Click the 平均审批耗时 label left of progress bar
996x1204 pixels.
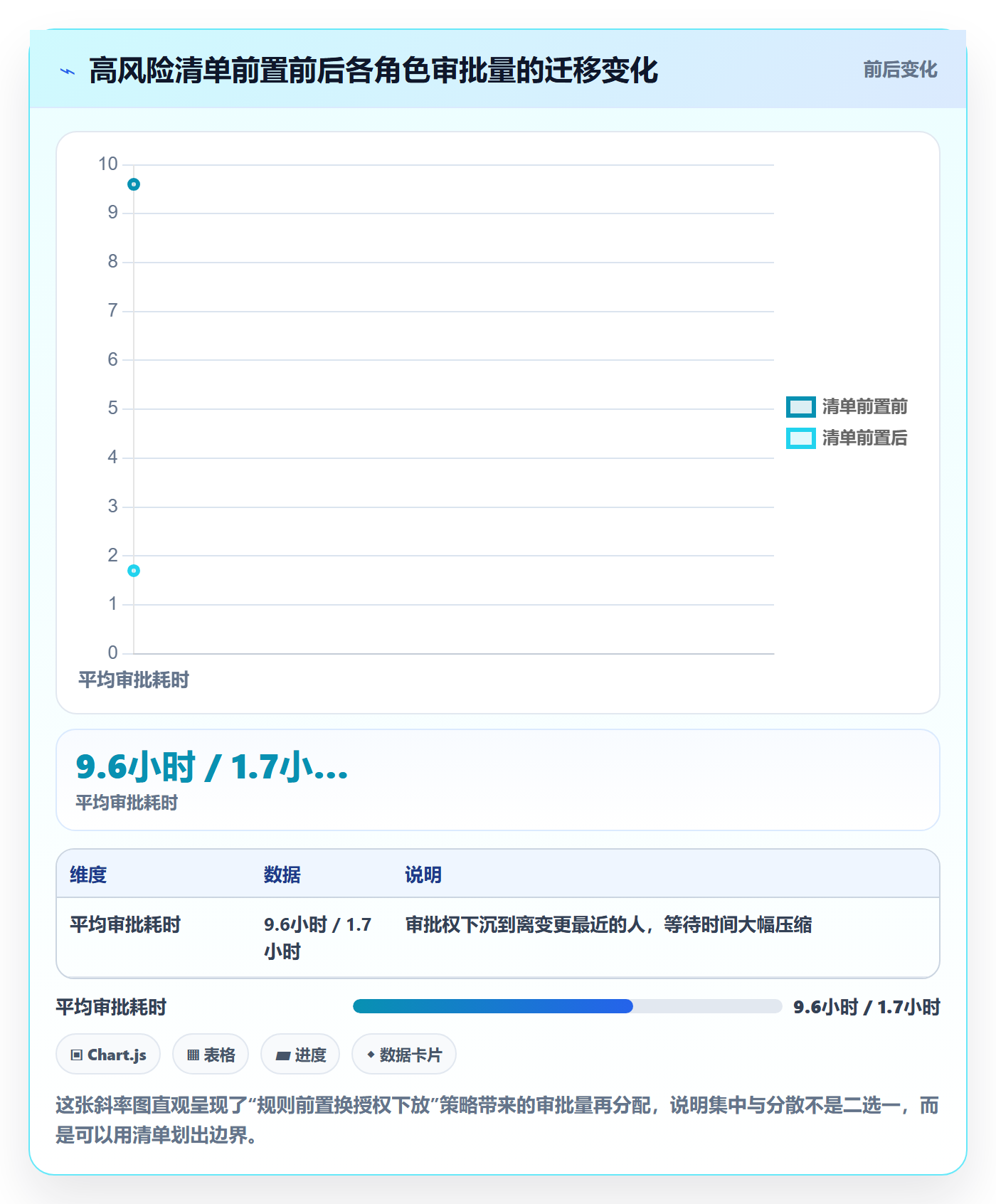pyautogui.click(x=111, y=1007)
